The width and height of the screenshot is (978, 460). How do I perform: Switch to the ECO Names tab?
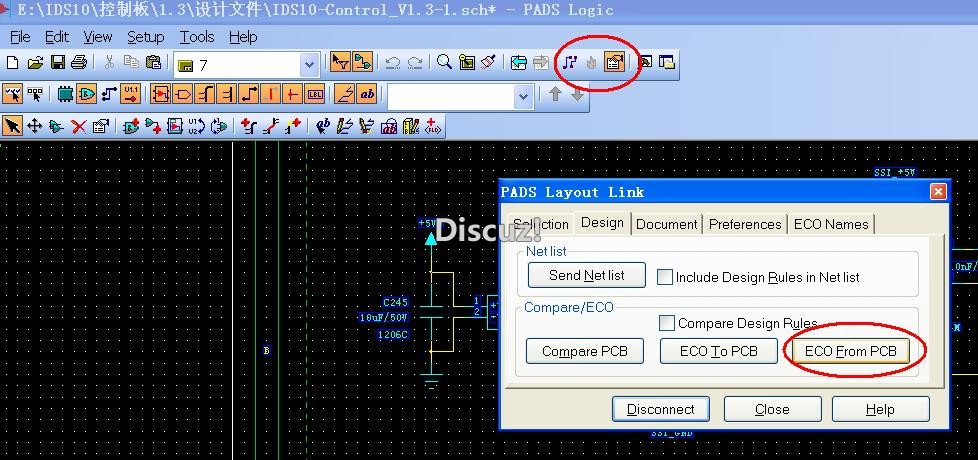click(x=831, y=224)
